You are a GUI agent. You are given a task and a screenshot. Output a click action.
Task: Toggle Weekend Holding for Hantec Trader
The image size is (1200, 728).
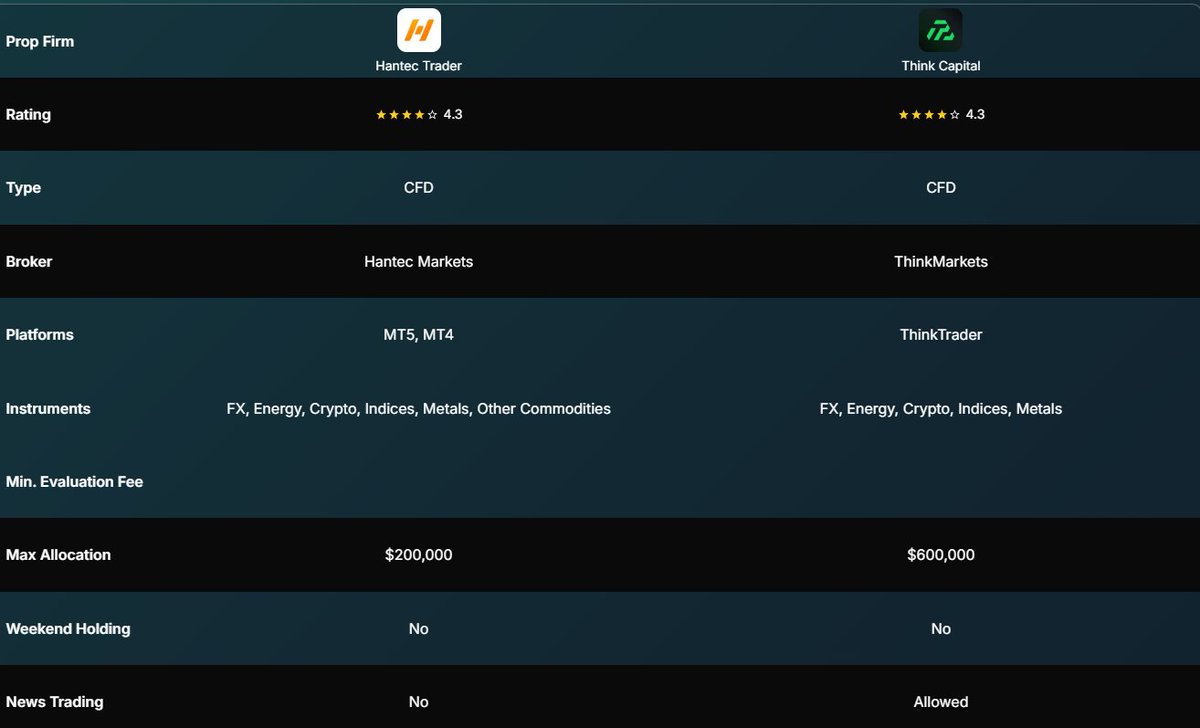click(418, 628)
